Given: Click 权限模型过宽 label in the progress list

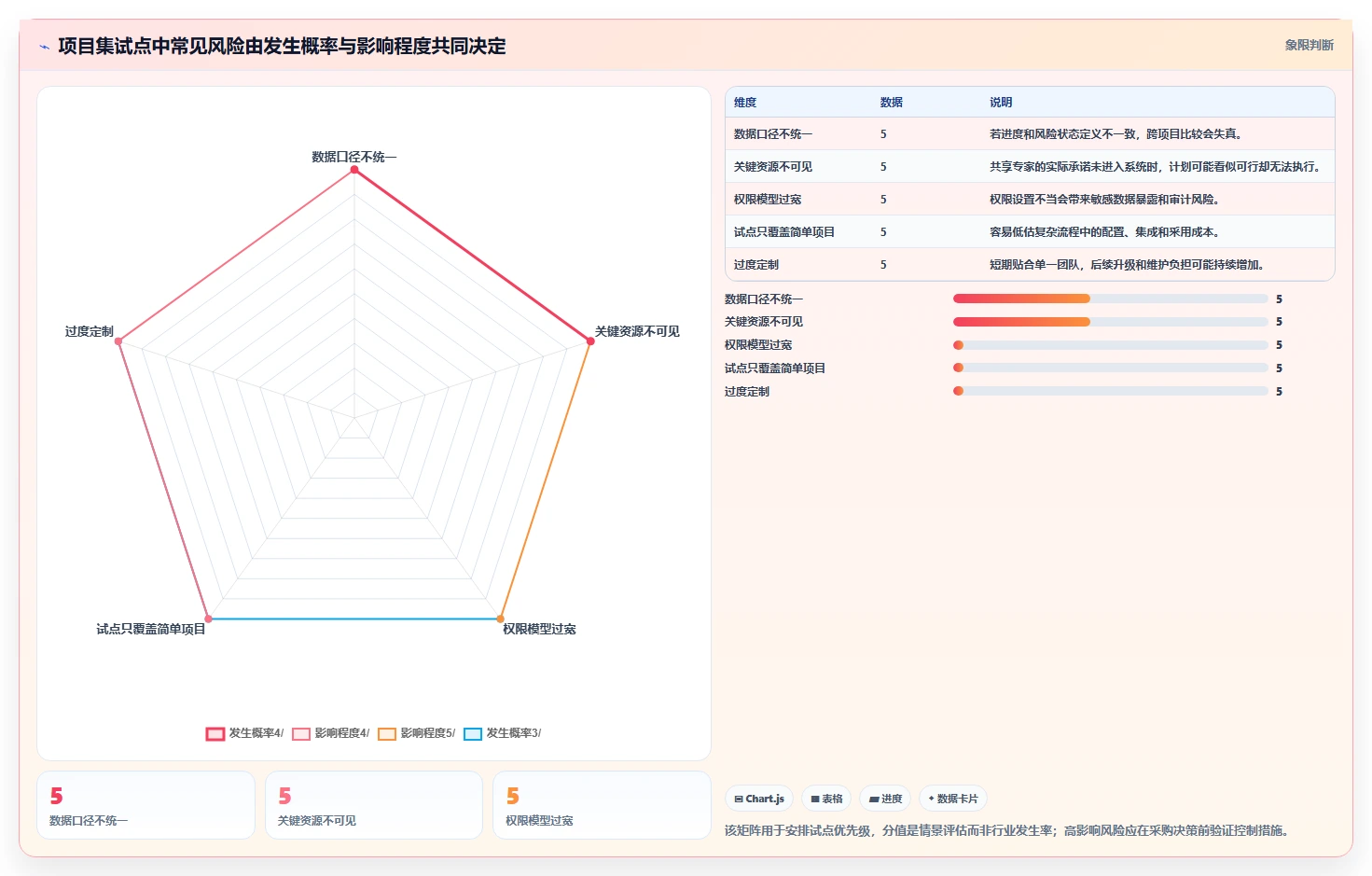Looking at the screenshot, I should 758,345.
